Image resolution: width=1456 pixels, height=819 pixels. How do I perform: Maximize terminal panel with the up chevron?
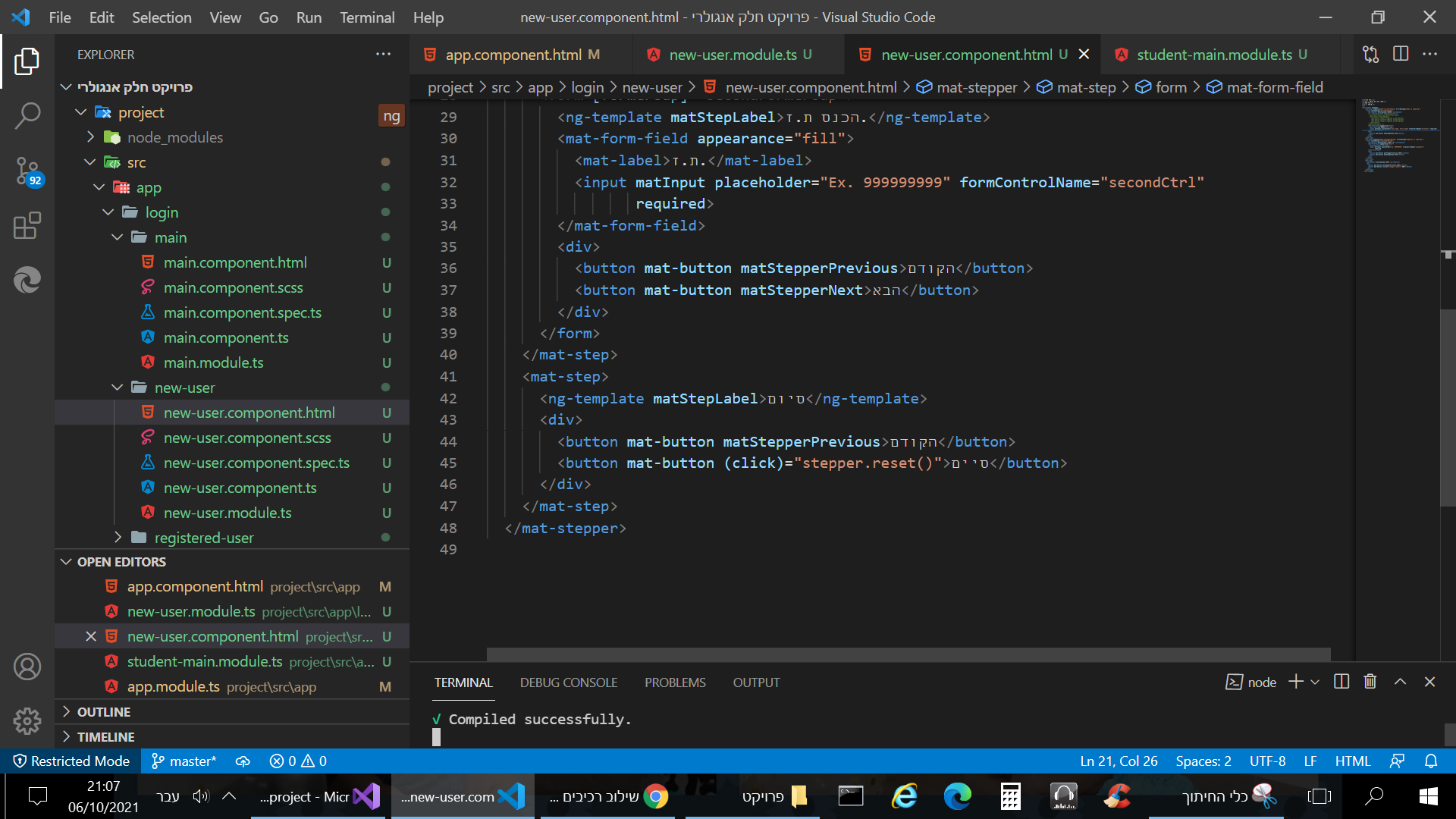coord(1400,682)
